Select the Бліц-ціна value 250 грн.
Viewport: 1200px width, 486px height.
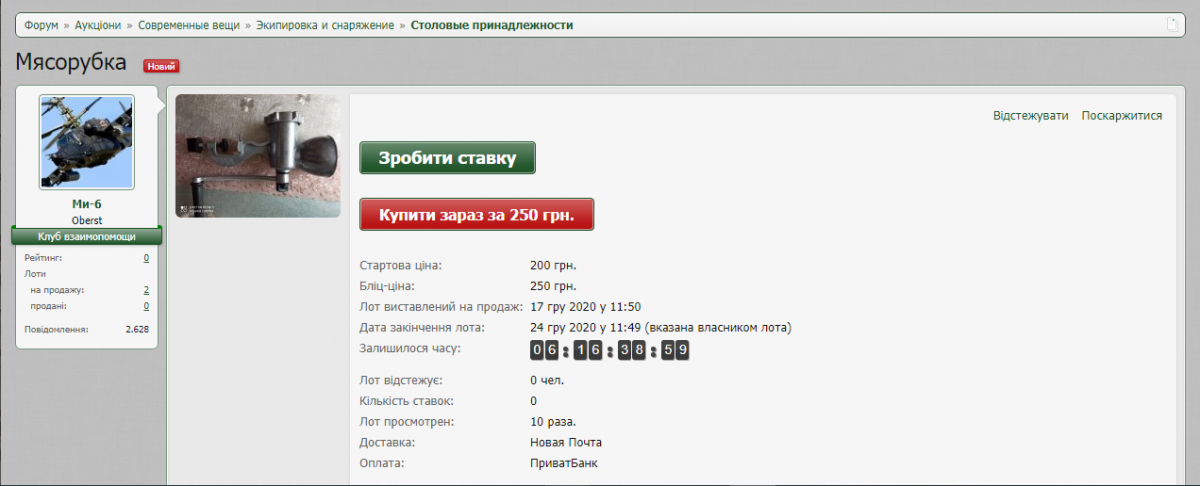(x=553, y=286)
